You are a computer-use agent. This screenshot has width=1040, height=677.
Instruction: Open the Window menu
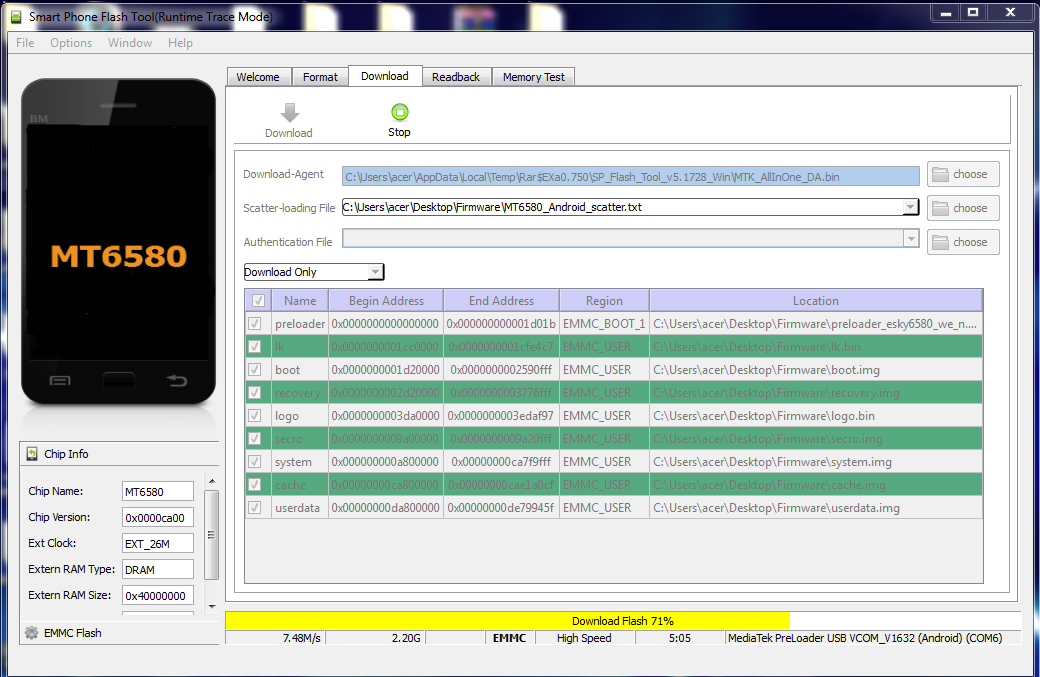130,42
